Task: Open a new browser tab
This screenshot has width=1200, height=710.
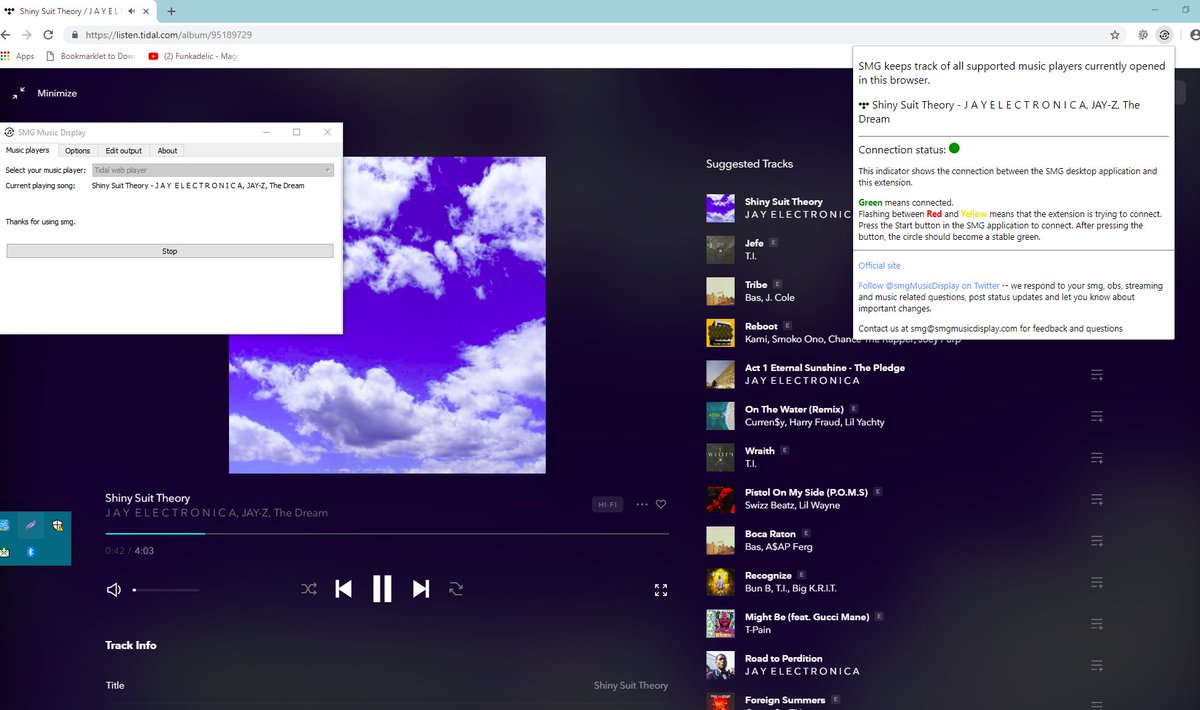Action: 171,10
